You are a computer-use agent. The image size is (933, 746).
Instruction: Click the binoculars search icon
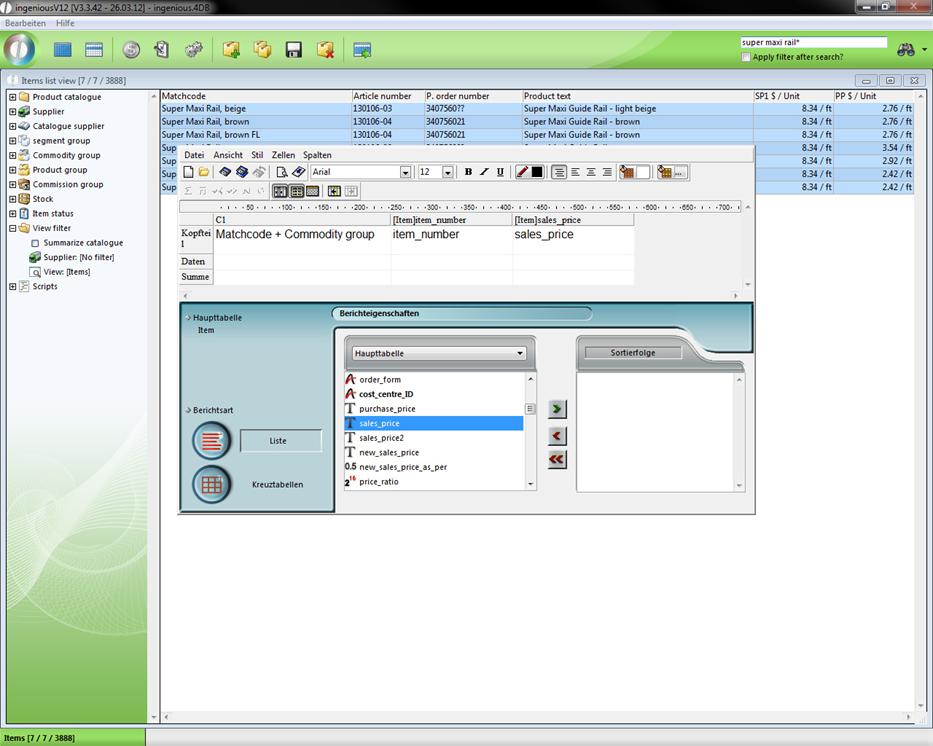coord(906,49)
